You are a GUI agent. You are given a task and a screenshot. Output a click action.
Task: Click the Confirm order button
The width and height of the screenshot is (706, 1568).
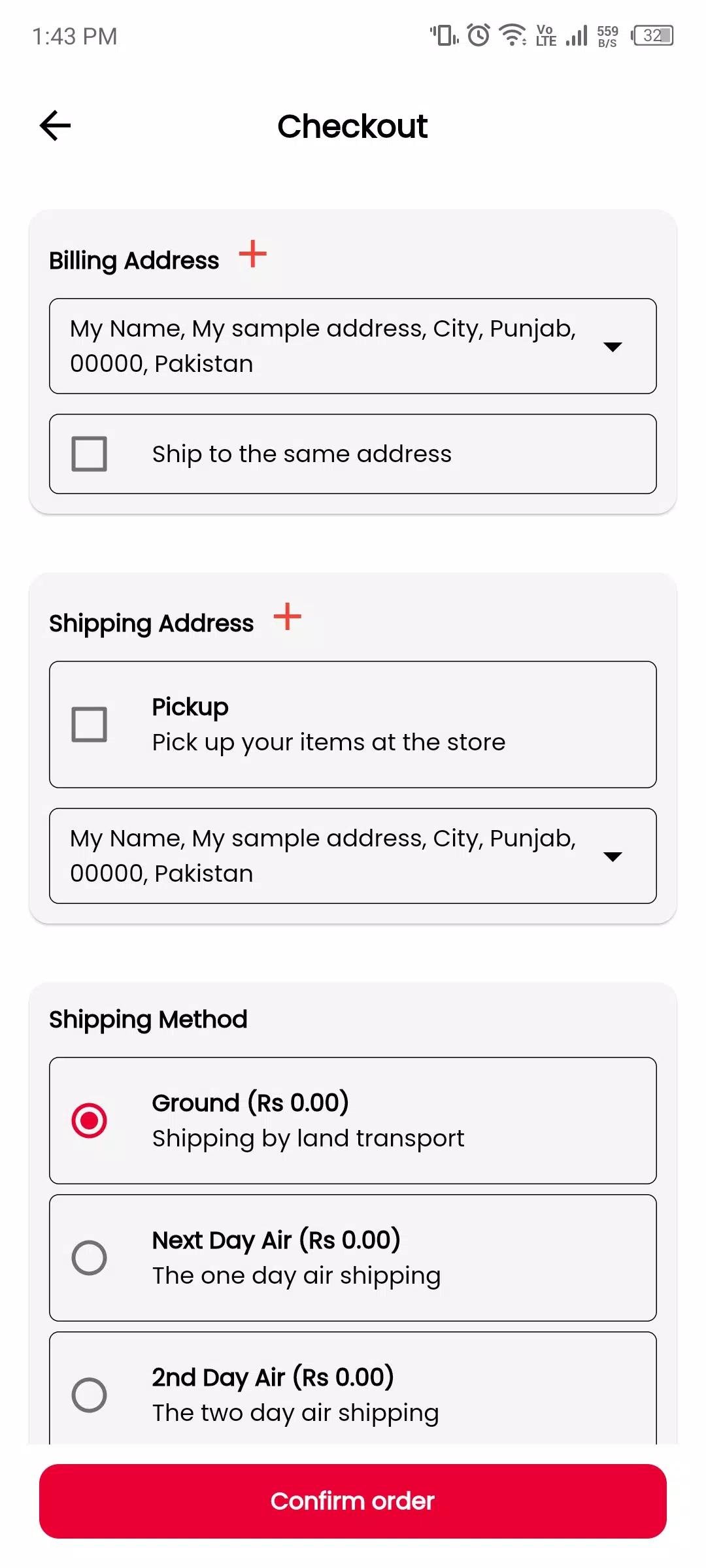click(353, 1501)
